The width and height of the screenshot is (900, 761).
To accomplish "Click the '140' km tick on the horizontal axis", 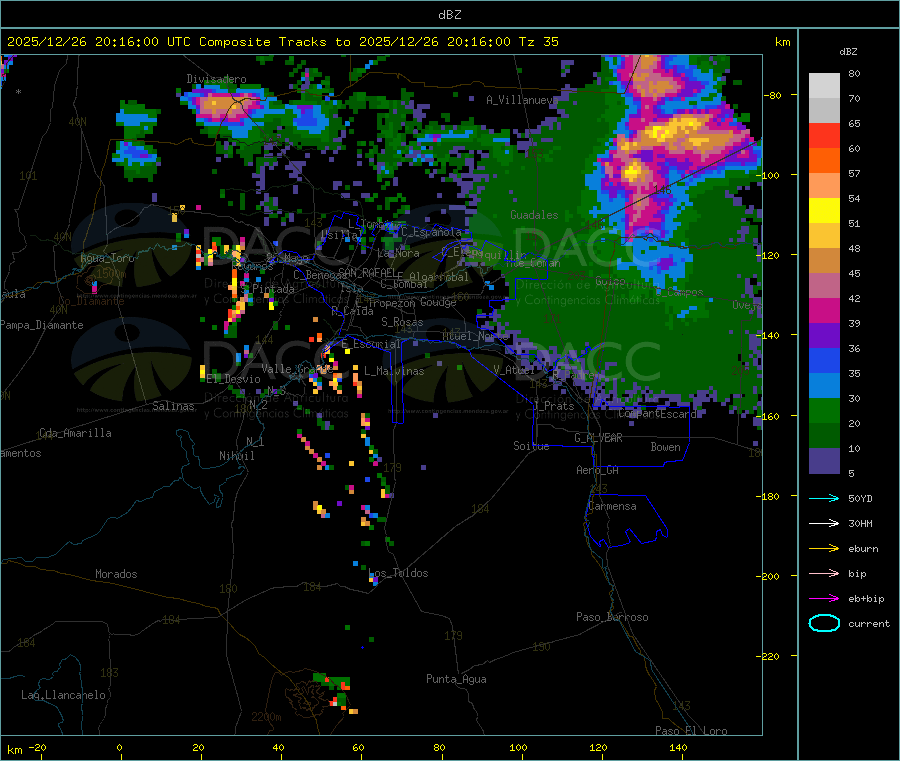I will (678, 747).
